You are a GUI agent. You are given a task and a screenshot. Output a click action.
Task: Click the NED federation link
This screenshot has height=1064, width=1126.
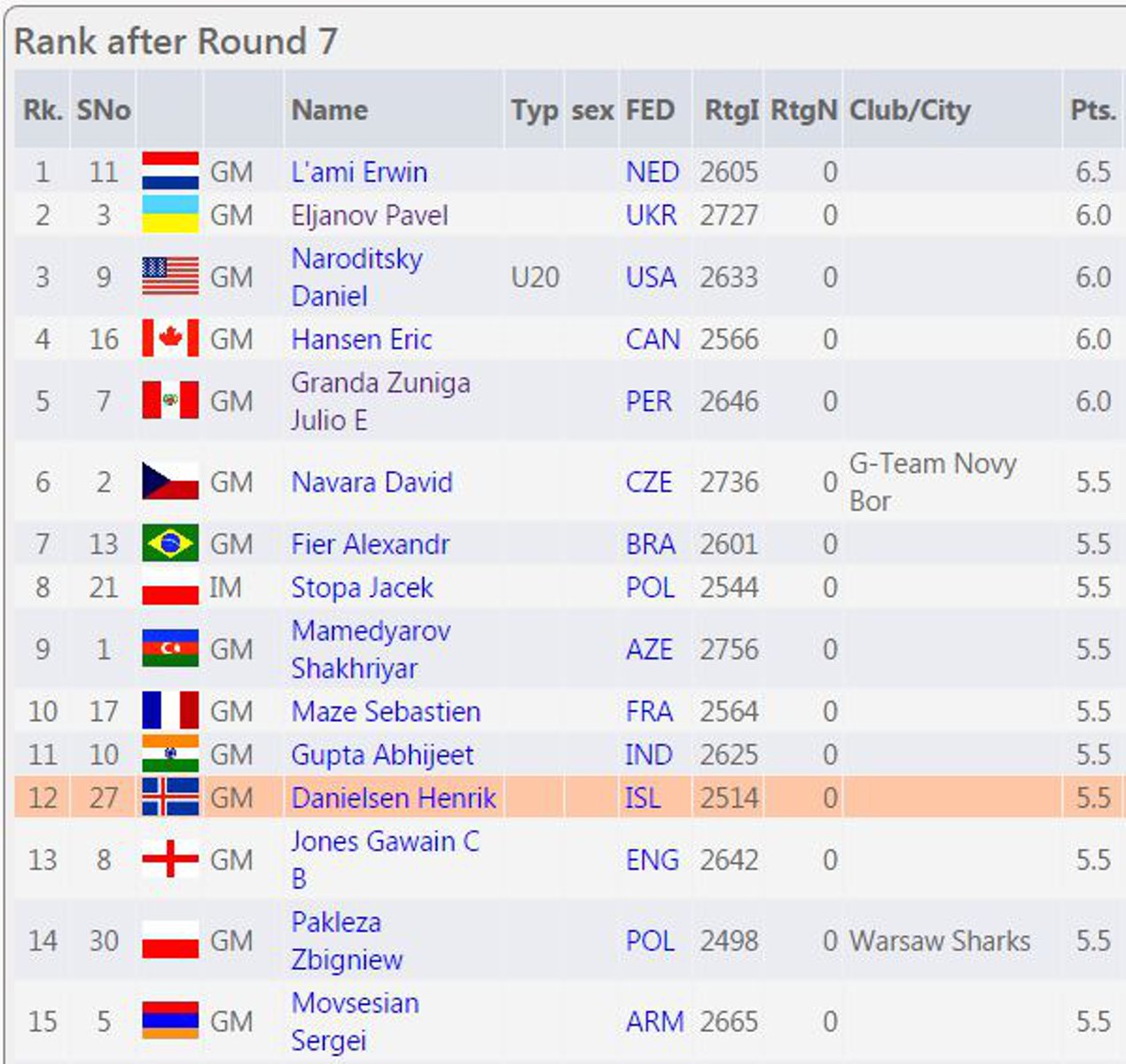click(652, 172)
